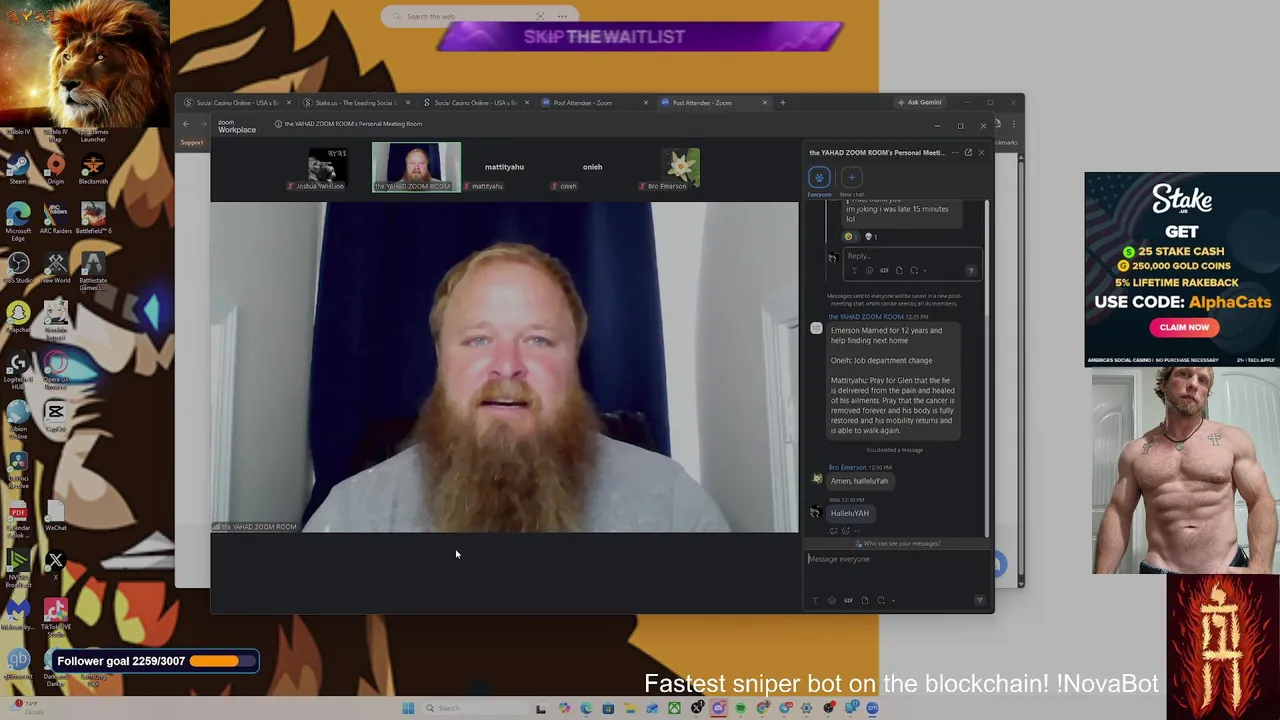Open text formatting in Reply box
Screen dimensions: 1280x720
click(854, 270)
